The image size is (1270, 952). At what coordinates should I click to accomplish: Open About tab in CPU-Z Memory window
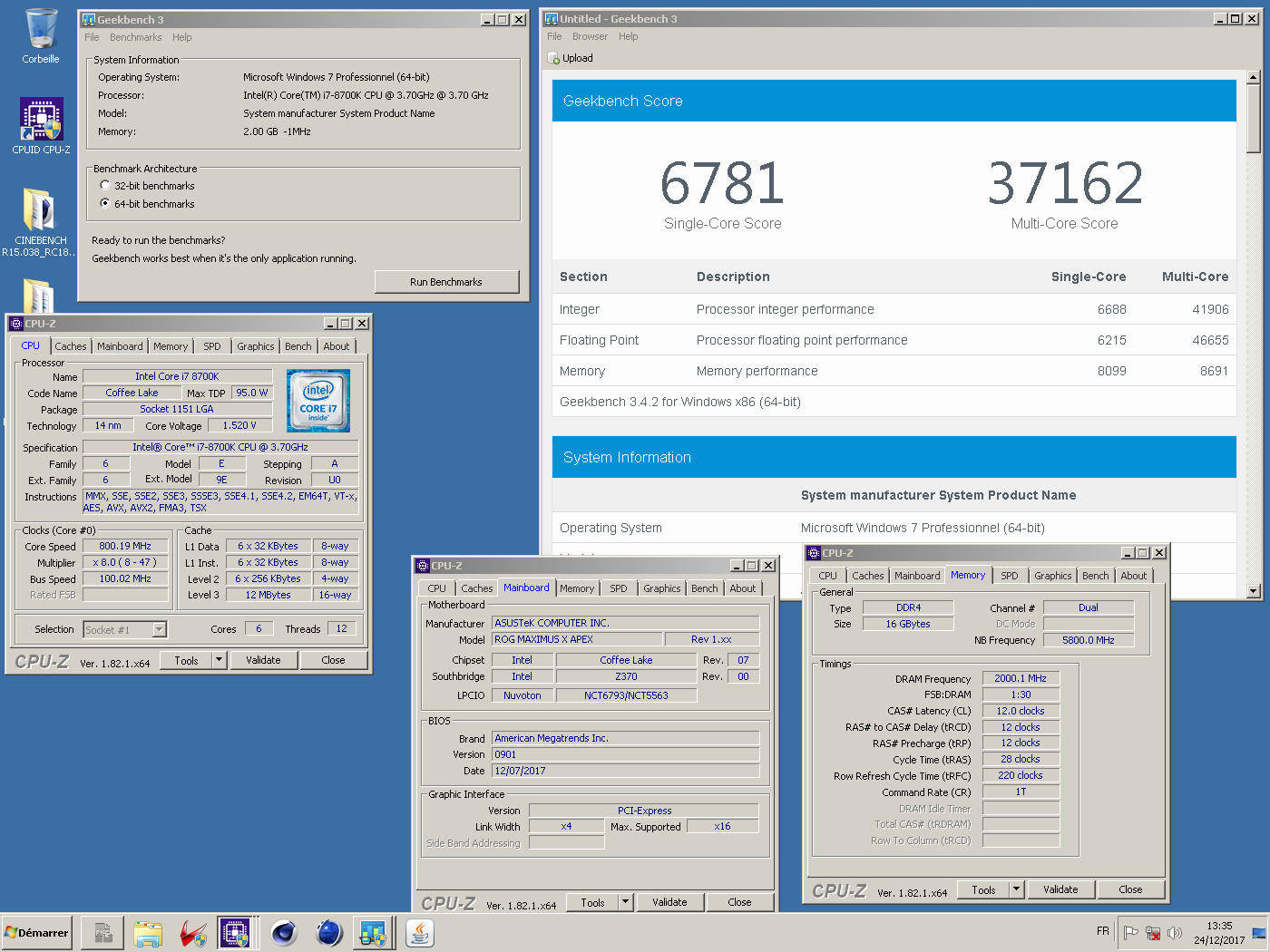pyautogui.click(x=1134, y=576)
